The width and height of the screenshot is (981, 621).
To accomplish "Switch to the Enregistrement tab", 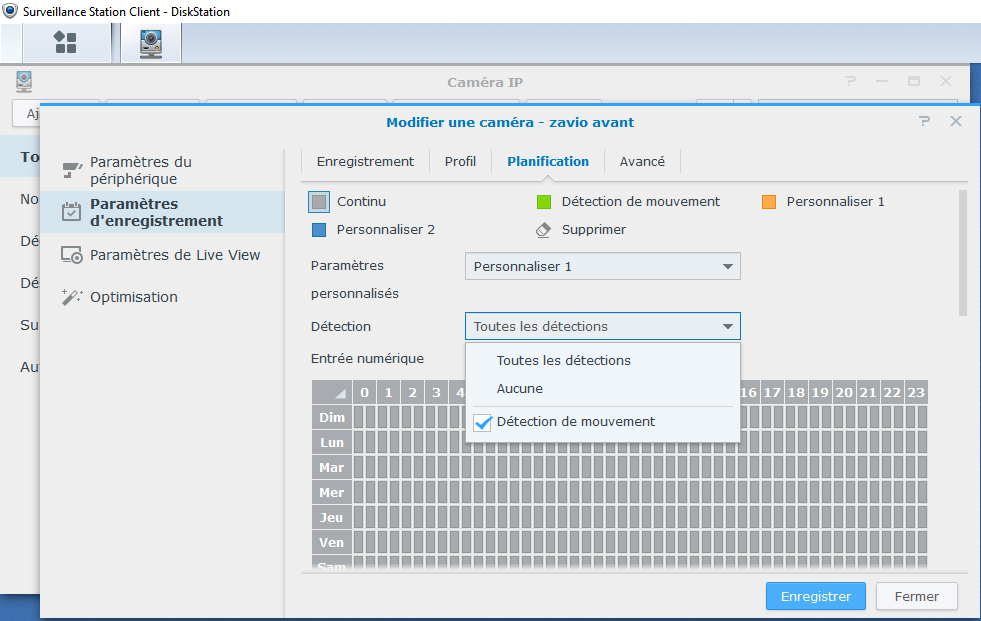I will pyautogui.click(x=365, y=161).
